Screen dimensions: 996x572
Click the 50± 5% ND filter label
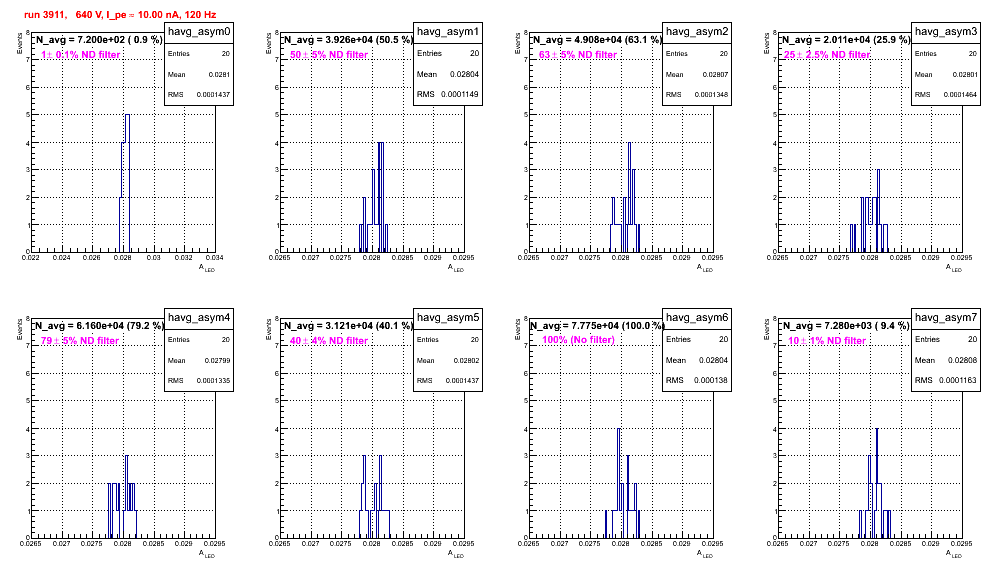pos(329,55)
